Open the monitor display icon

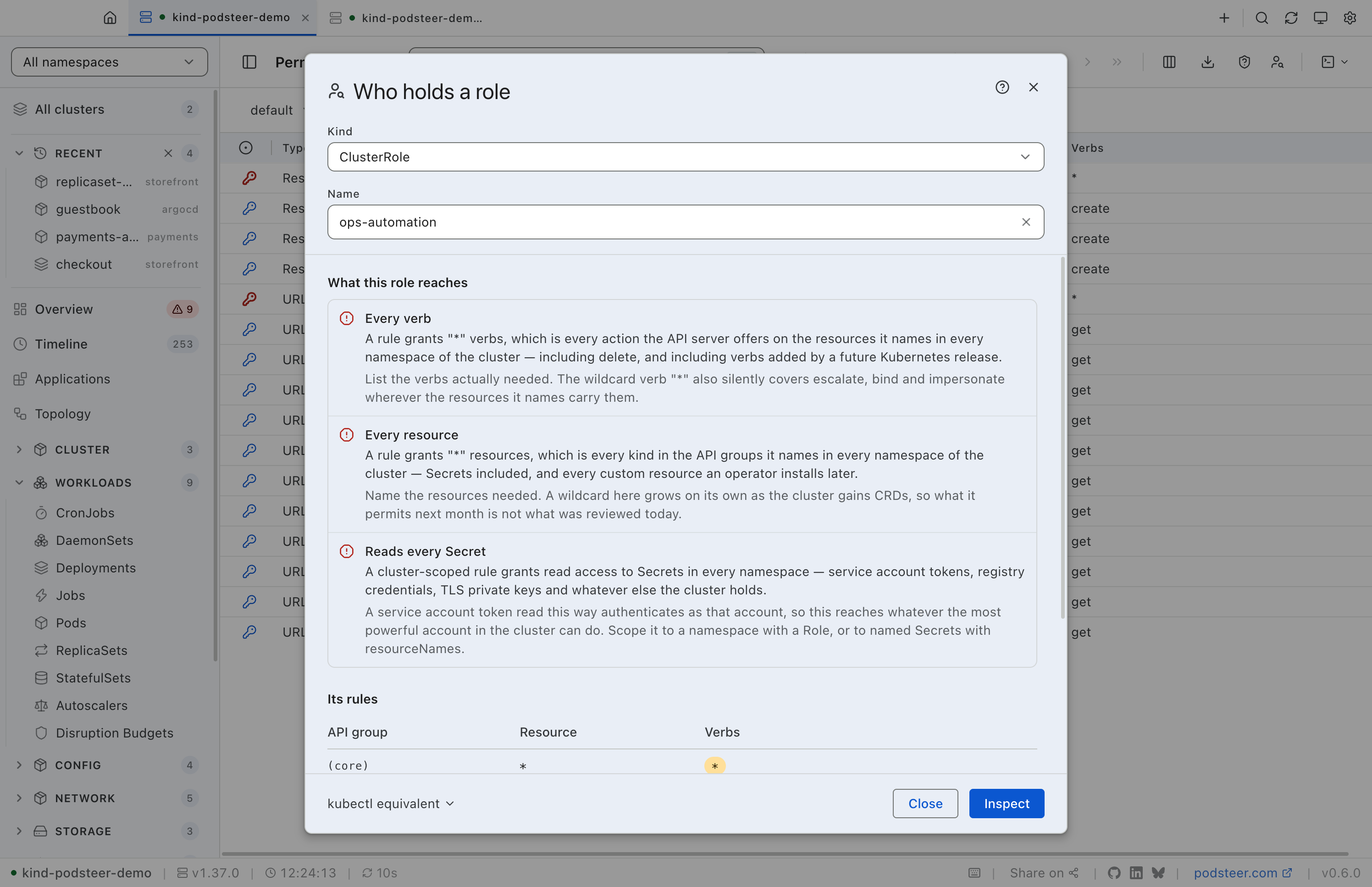[x=1320, y=18]
